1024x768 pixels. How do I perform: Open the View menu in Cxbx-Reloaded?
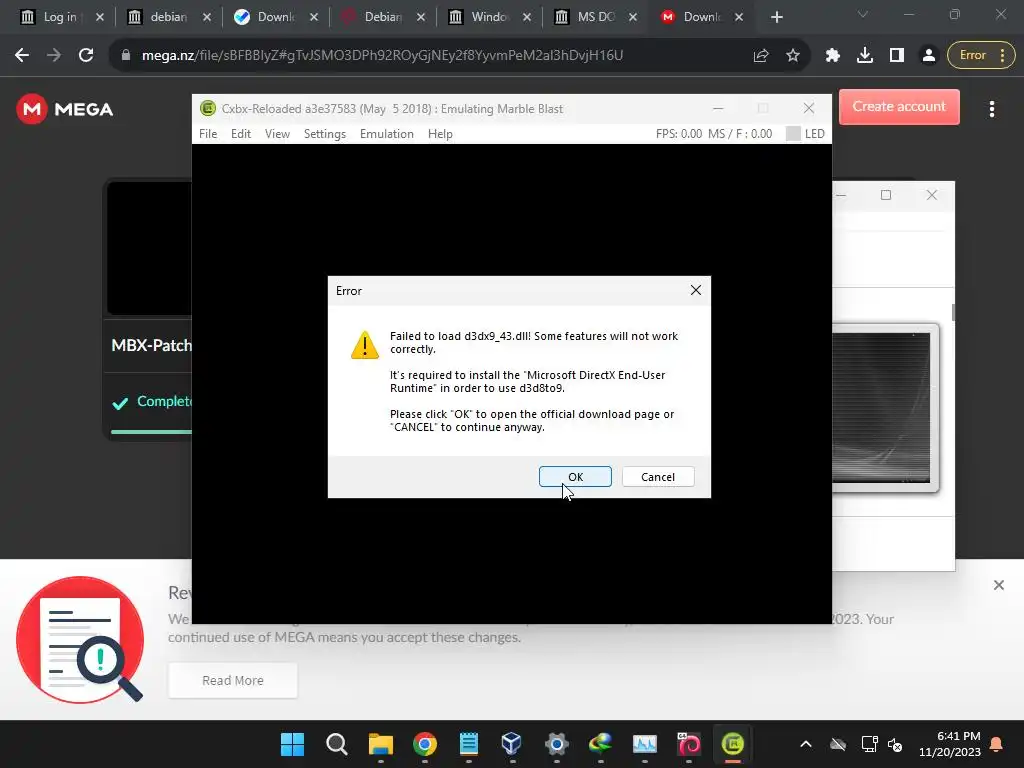tap(277, 134)
